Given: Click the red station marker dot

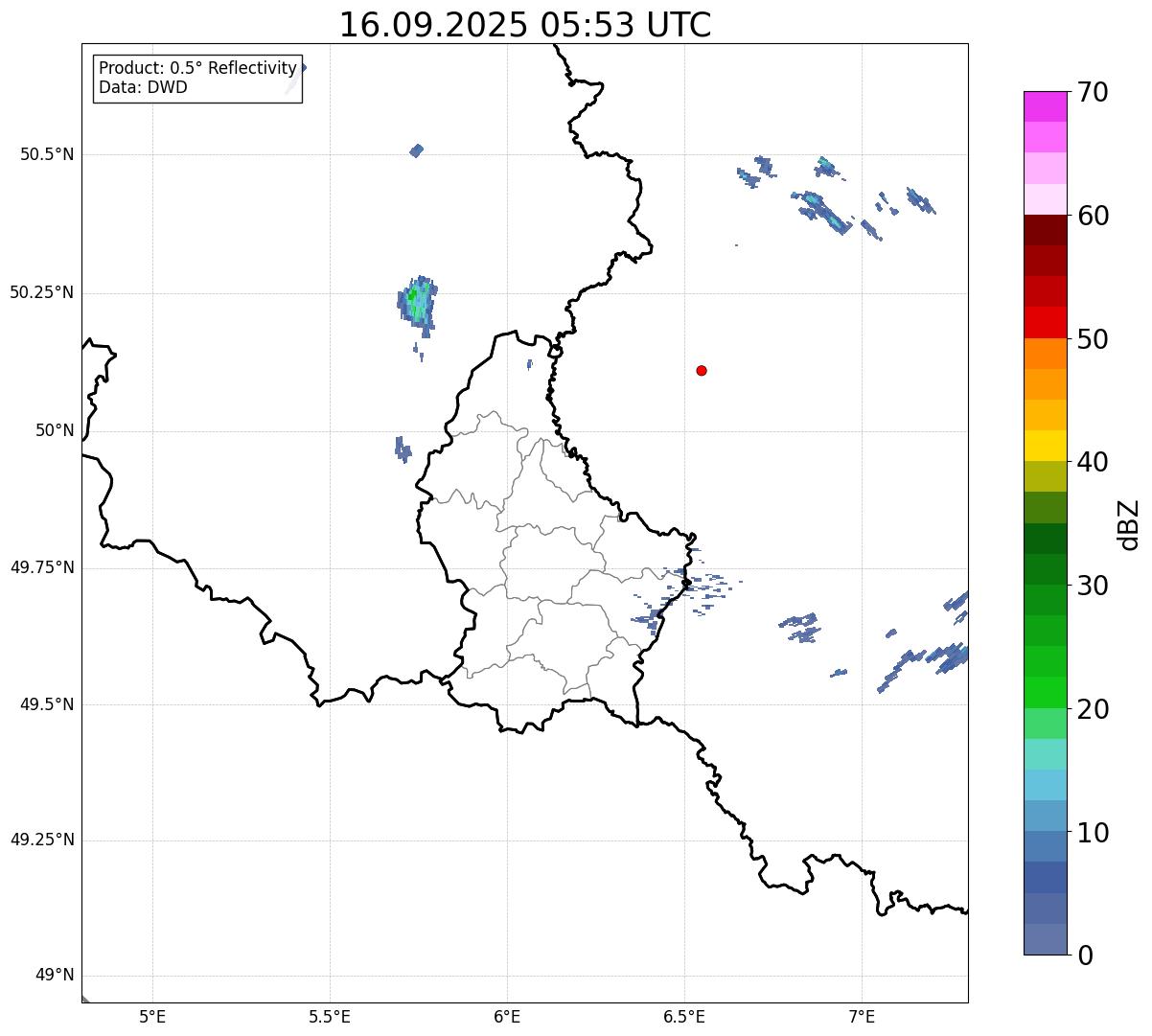Looking at the screenshot, I should [702, 370].
